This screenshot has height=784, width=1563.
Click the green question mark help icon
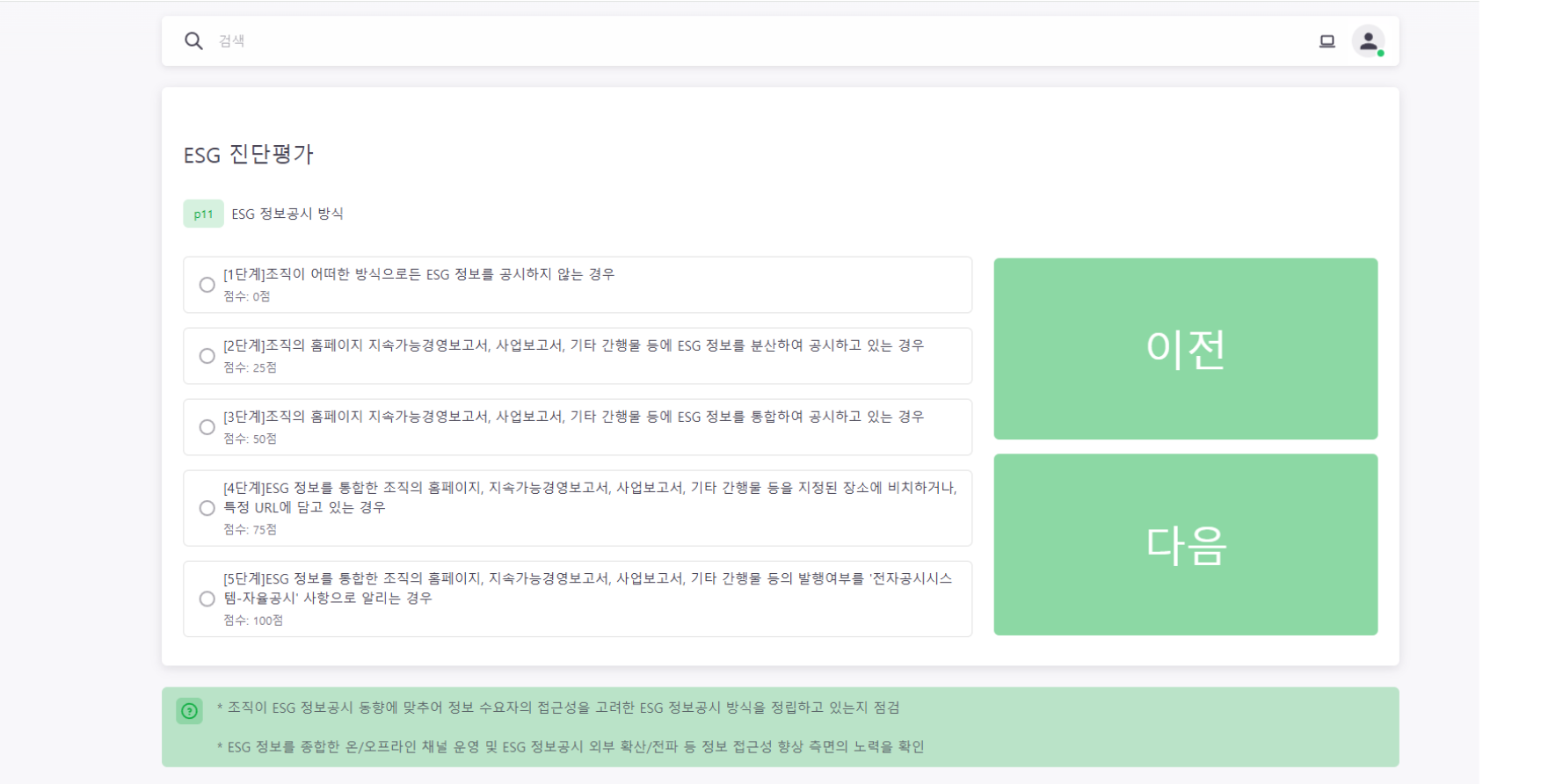pyautogui.click(x=189, y=711)
